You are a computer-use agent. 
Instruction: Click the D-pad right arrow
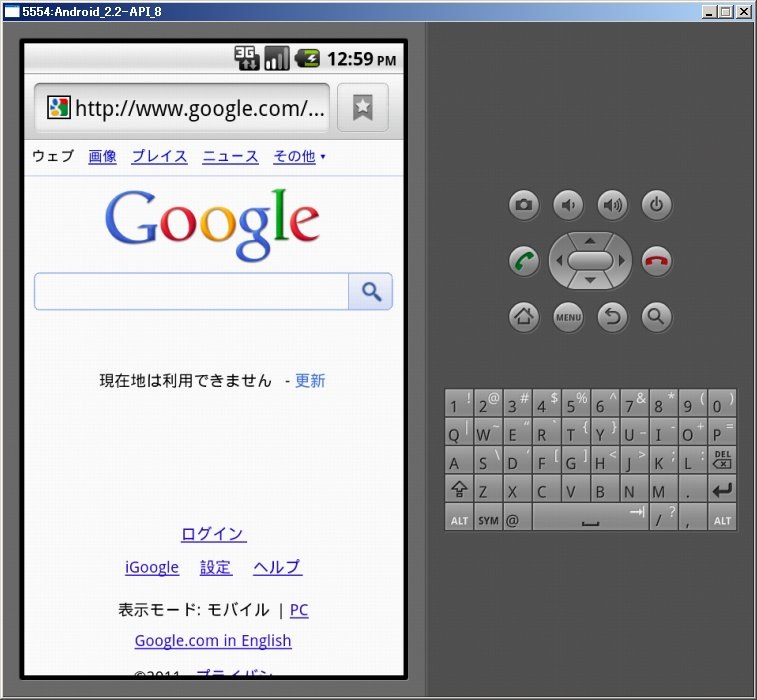tap(622, 261)
